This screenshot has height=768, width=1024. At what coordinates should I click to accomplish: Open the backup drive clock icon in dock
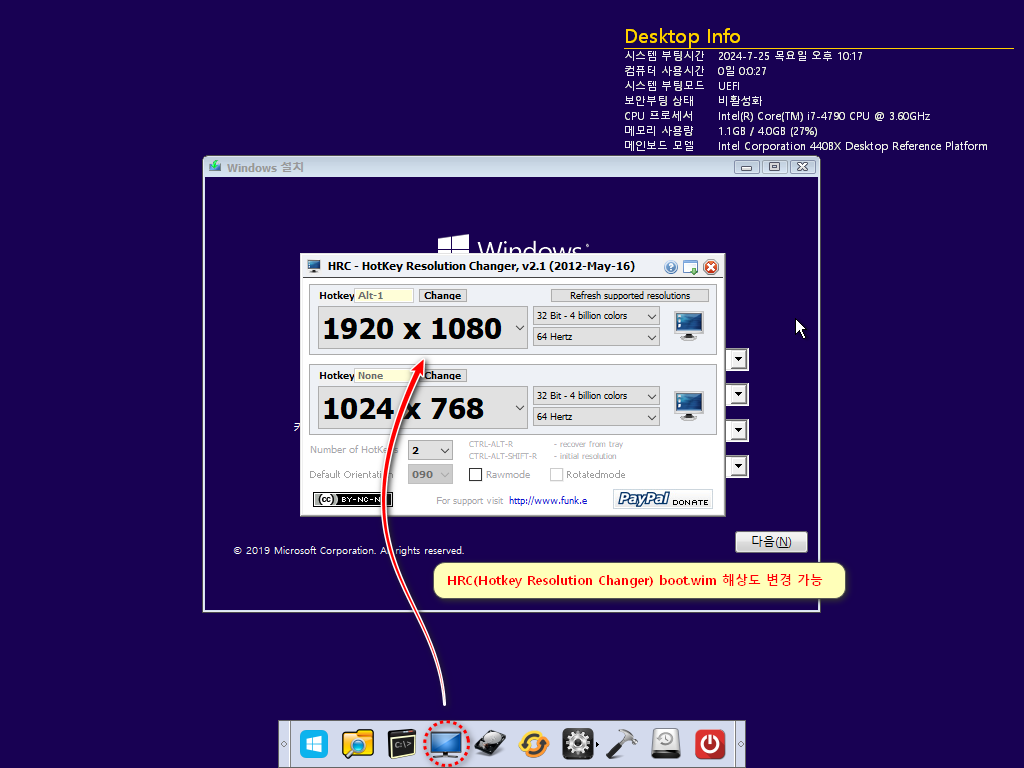(x=665, y=744)
